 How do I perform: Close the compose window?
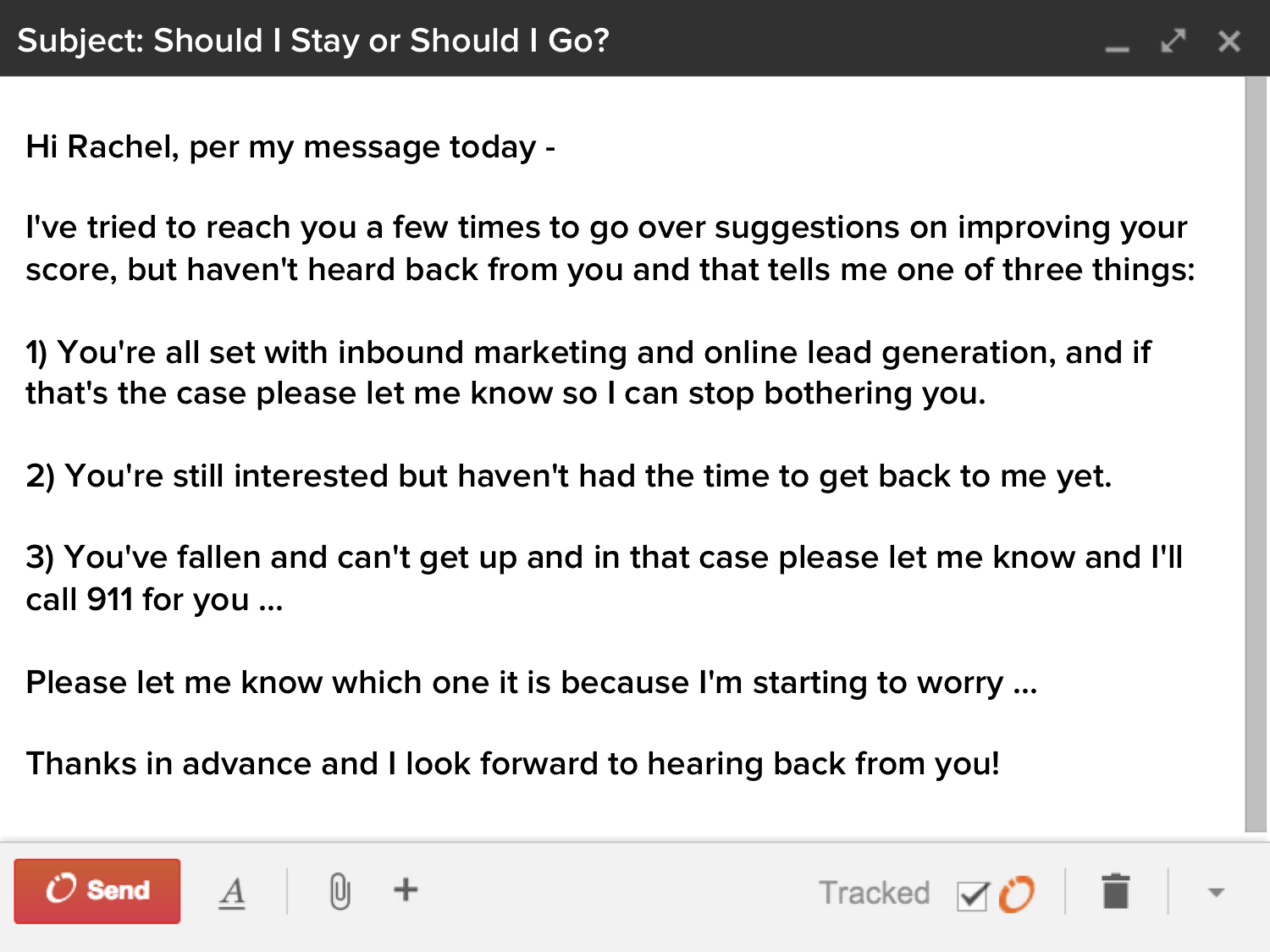(1229, 41)
